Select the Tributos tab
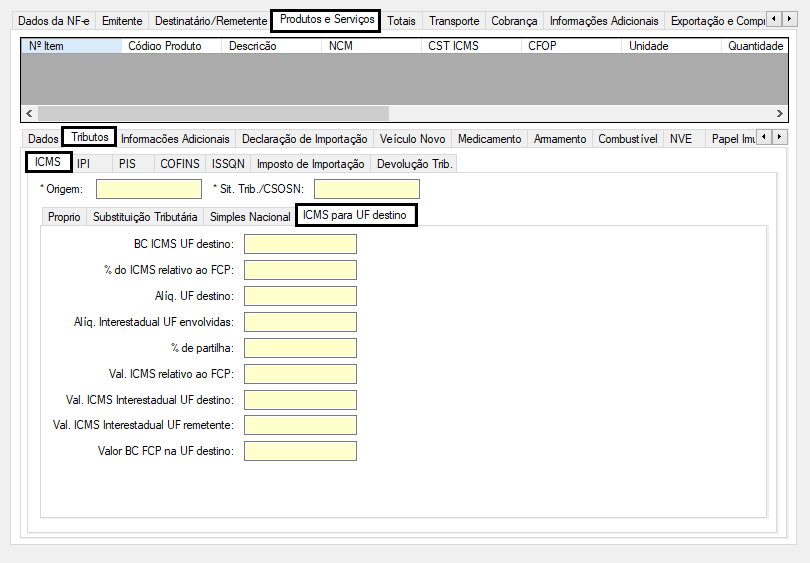The width and height of the screenshot is (810, 563). point(89,137)
